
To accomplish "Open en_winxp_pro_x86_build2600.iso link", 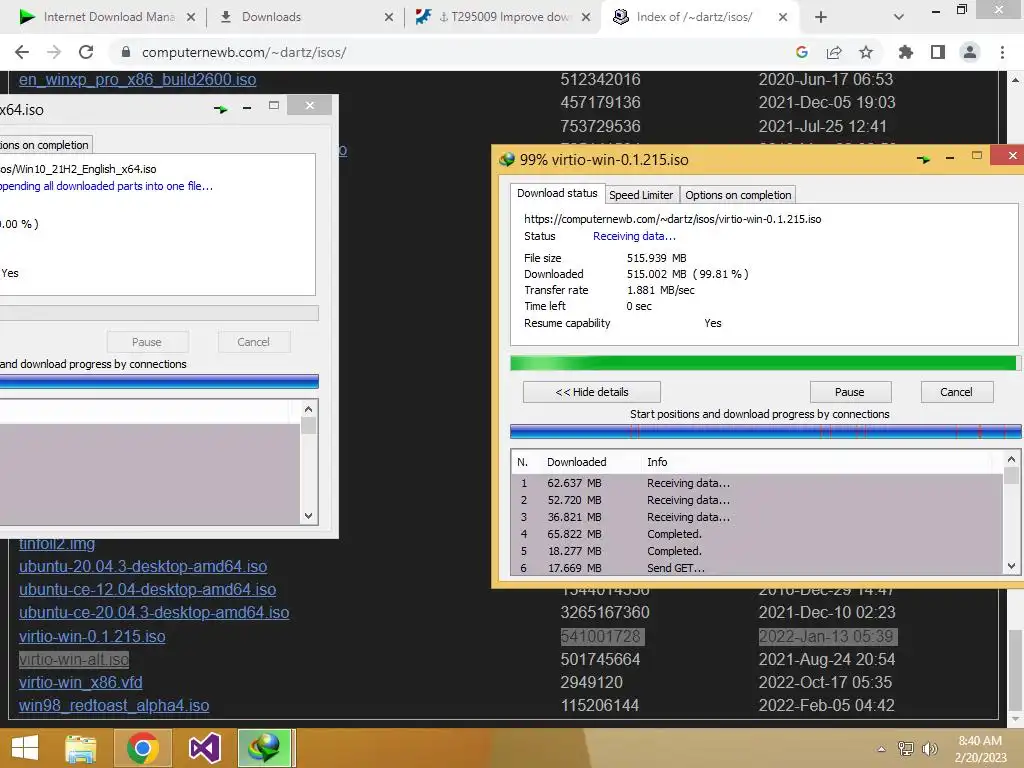I will [137, 80].
